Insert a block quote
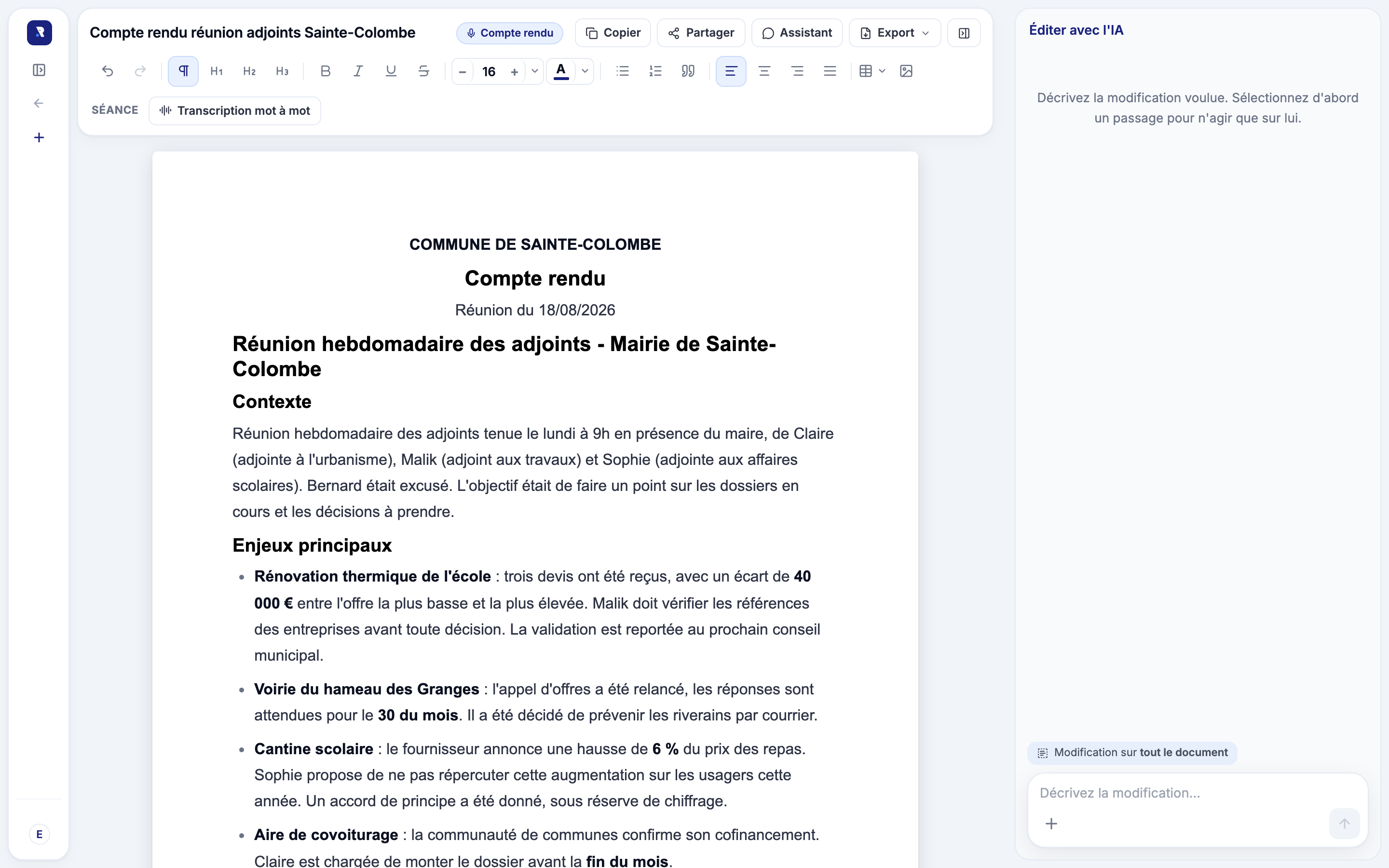This screenshot has width=1389, height=868. tap(688, 71)
